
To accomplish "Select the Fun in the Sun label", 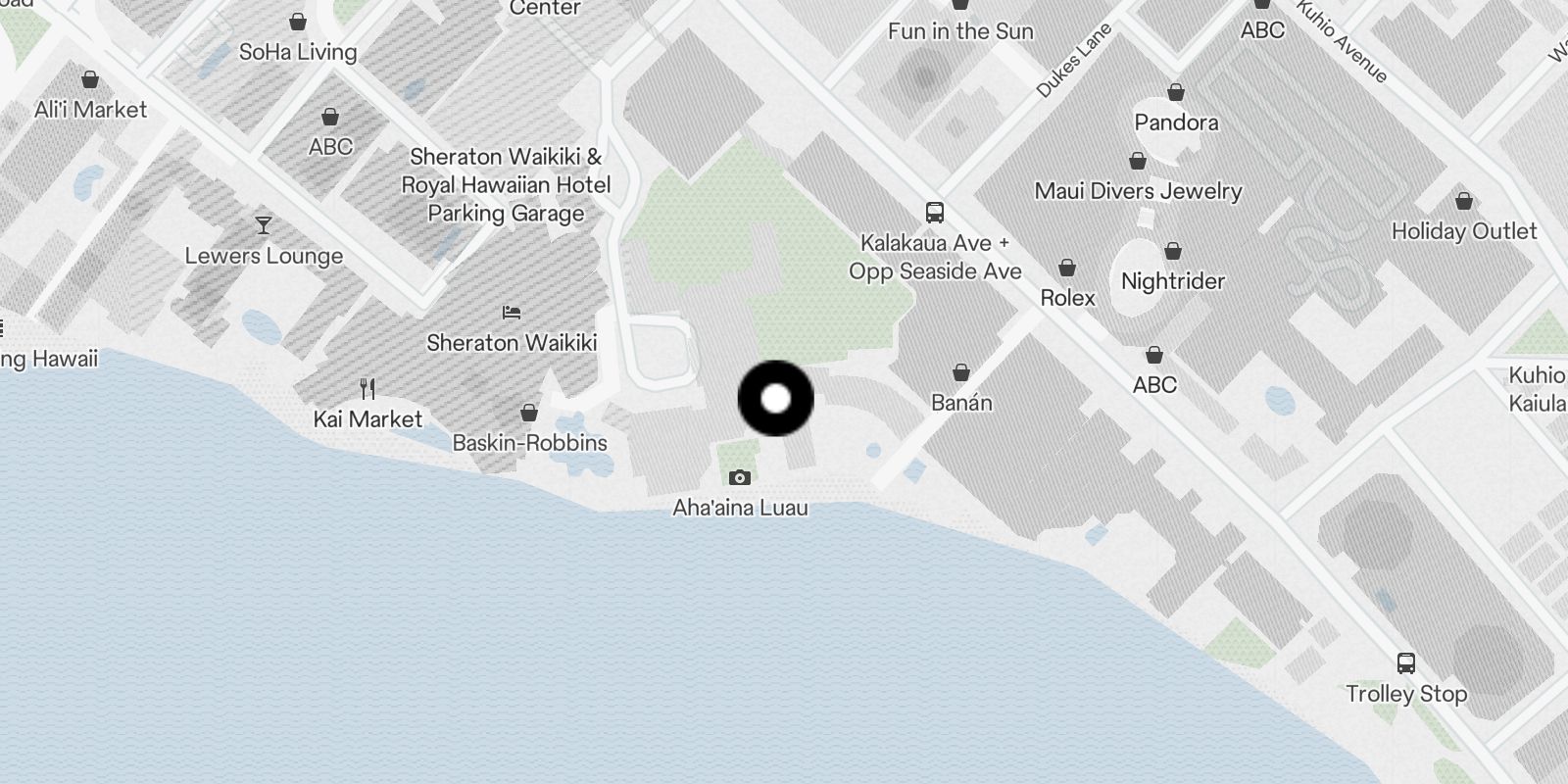I will 960,31.
